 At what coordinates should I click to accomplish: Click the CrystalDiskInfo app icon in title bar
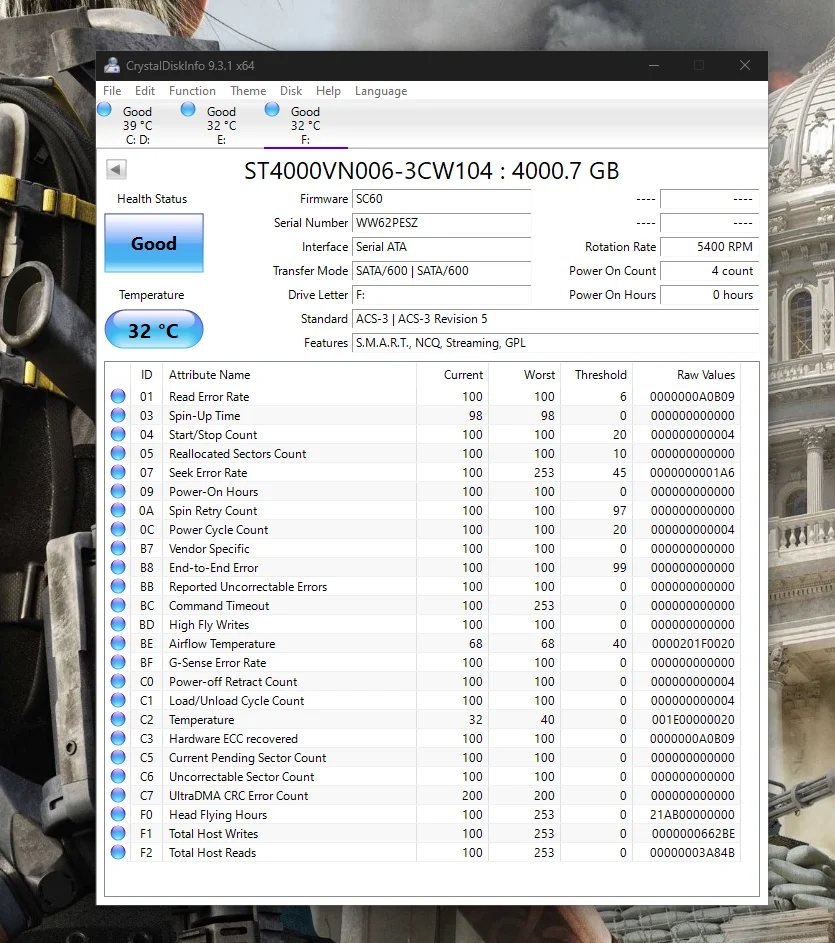[x=112, y=66]
